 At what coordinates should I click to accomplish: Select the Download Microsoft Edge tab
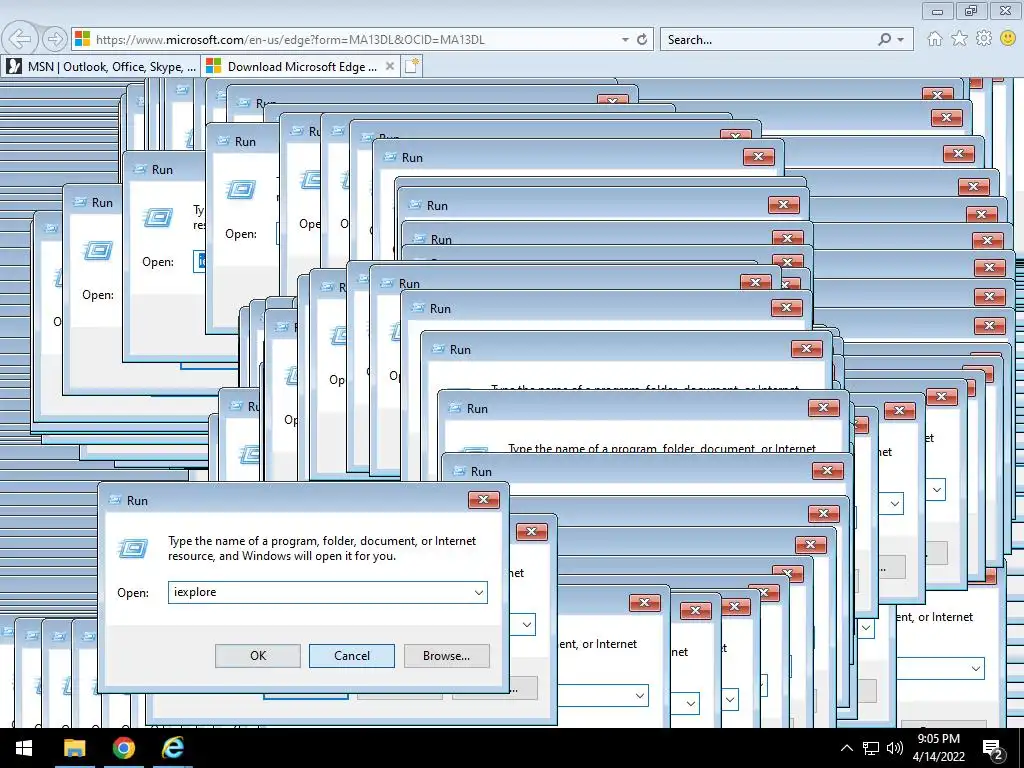[x=300, y=66]
